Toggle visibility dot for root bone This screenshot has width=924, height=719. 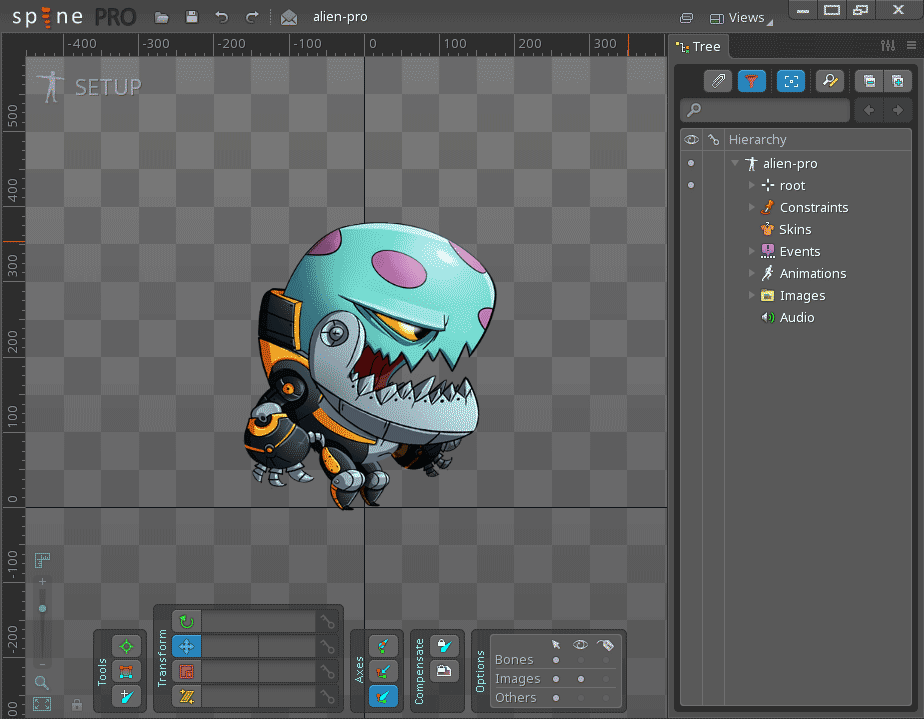[x=690, y=186]
